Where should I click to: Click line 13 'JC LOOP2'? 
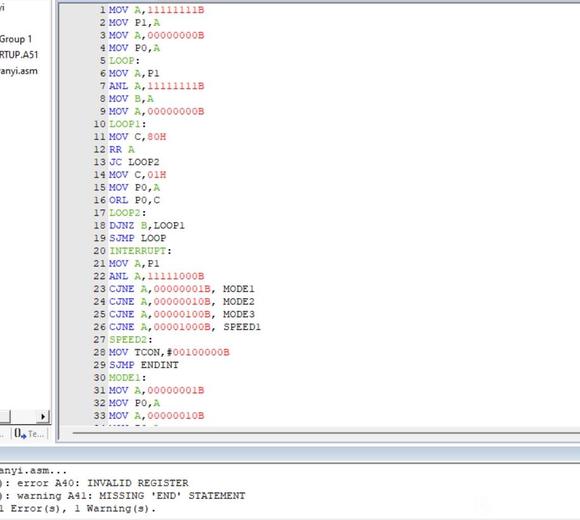tap(134, 162)
